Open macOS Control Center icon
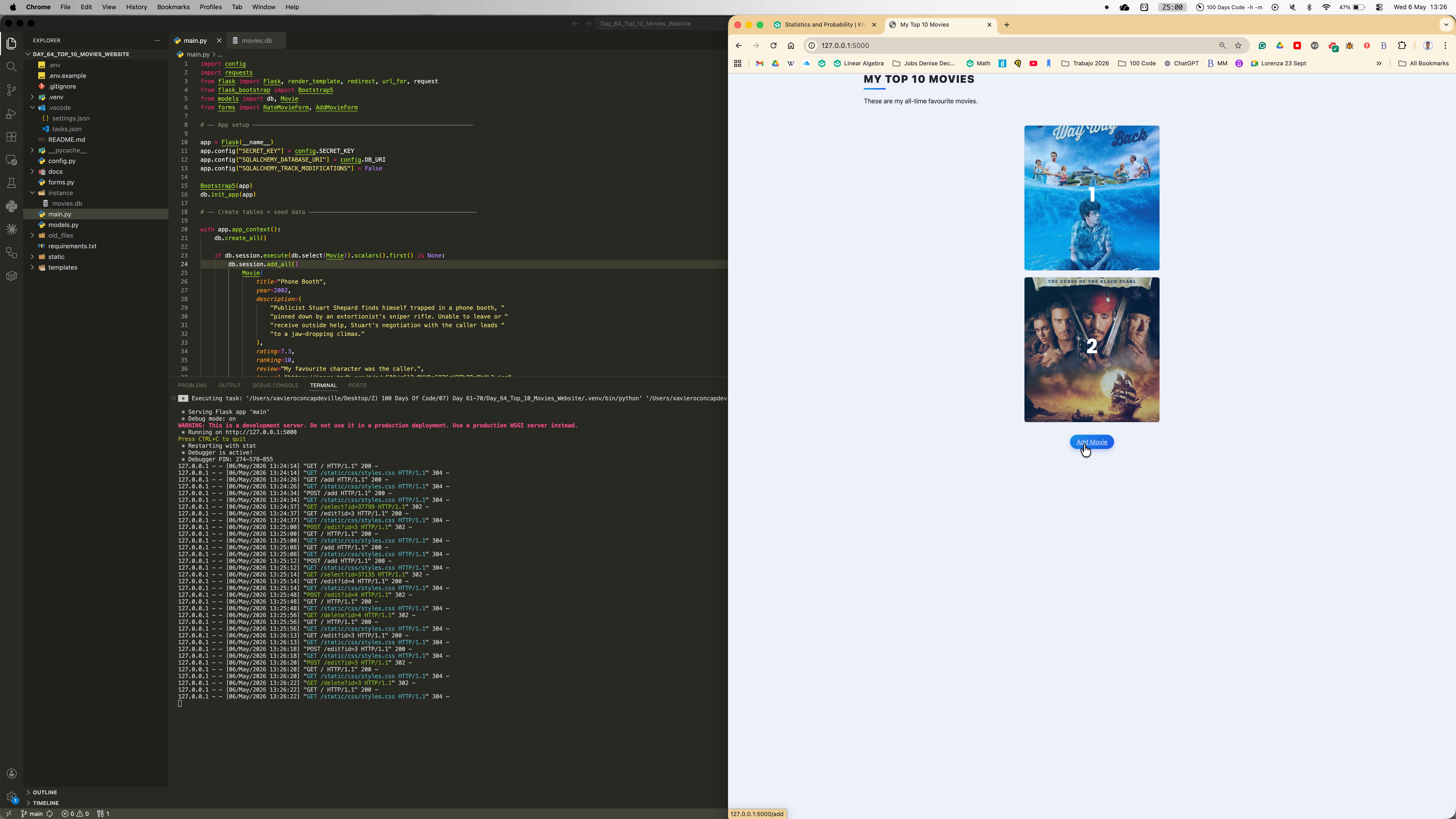Image resolution: width=1456 pixels, height=819 pixels. [1379, 7]
